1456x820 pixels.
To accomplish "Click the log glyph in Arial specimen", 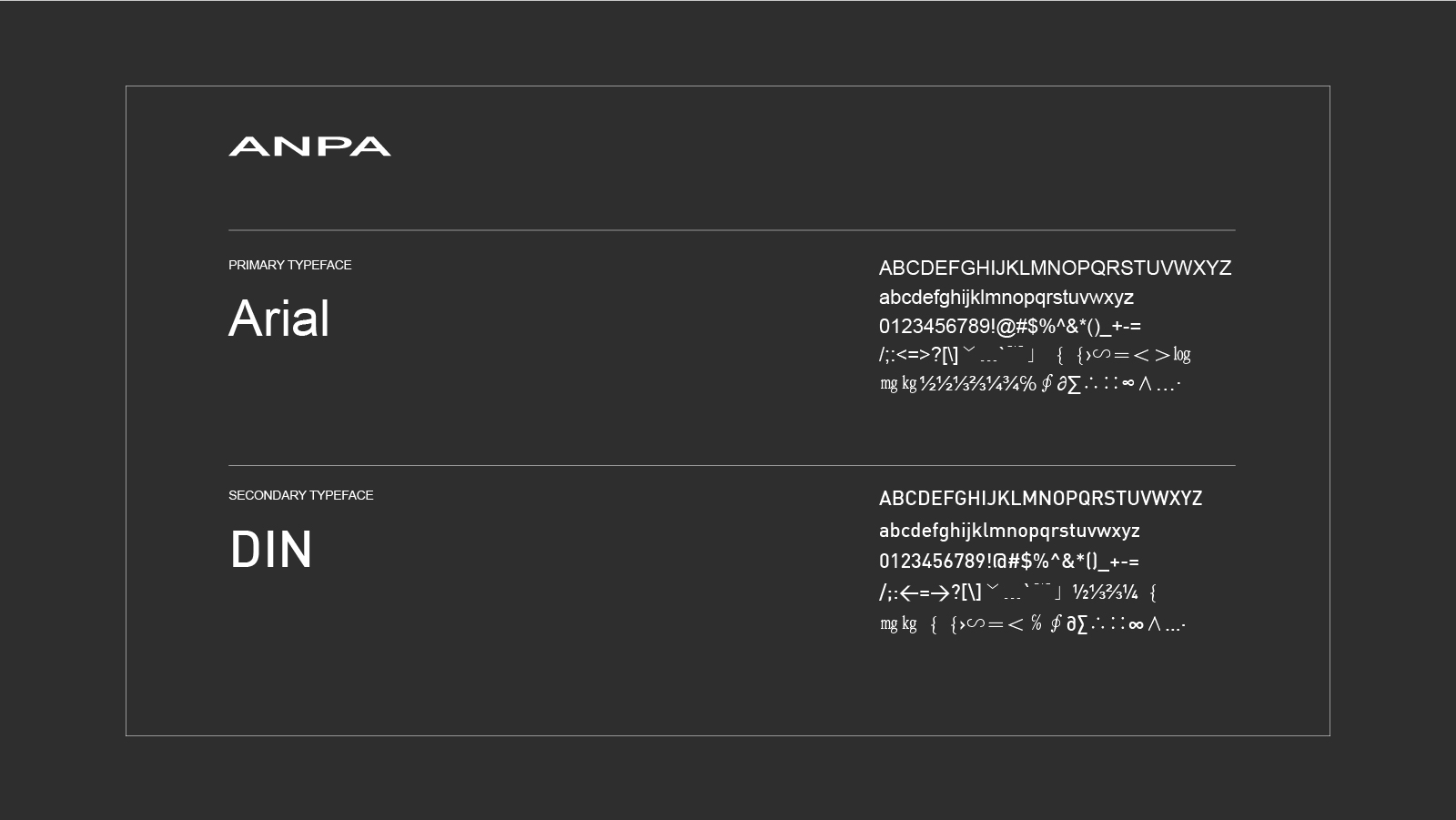I will coord(1182,355).
